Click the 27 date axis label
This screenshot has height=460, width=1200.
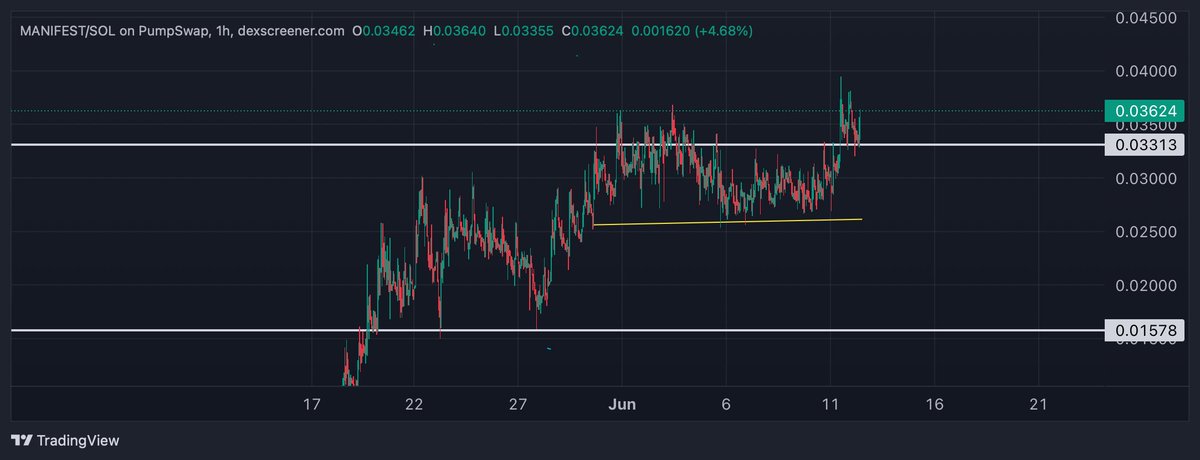point(518,404)
